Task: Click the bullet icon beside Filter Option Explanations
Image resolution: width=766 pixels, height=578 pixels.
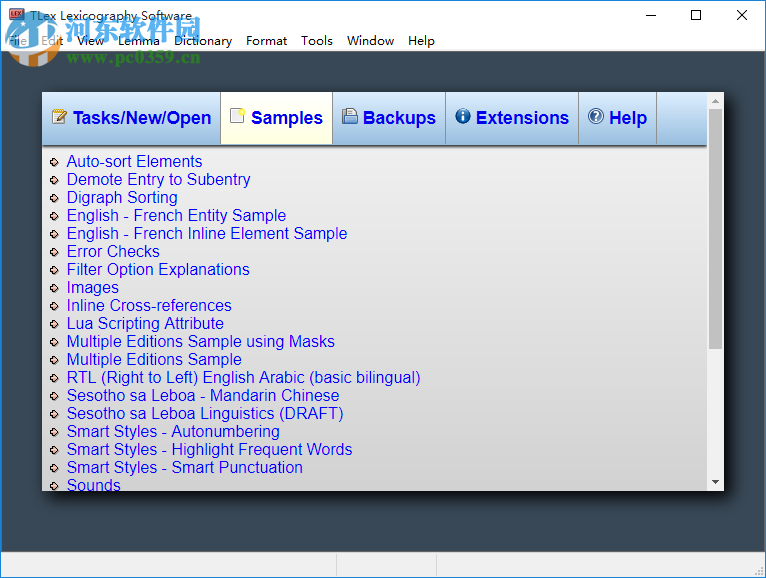Action: [54, 270]
